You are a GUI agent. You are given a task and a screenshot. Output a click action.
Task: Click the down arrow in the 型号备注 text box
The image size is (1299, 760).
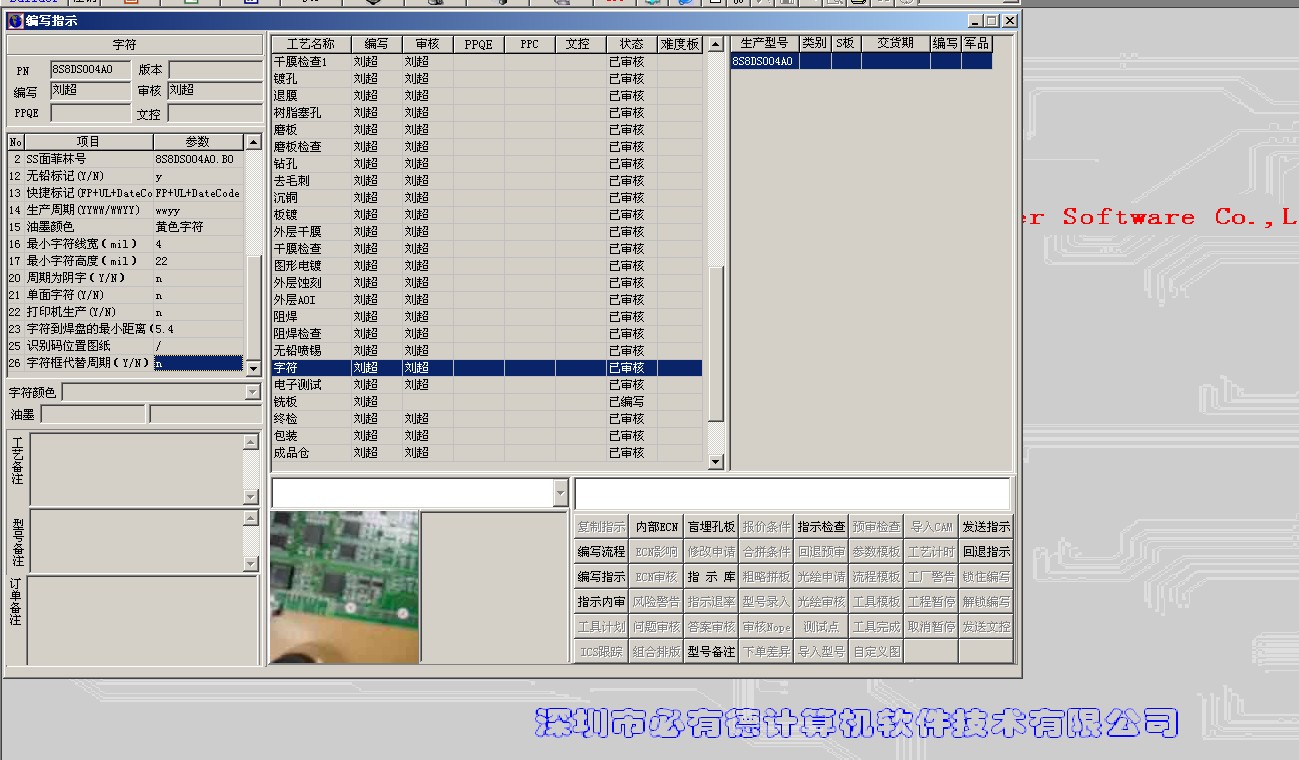[251, 564]
